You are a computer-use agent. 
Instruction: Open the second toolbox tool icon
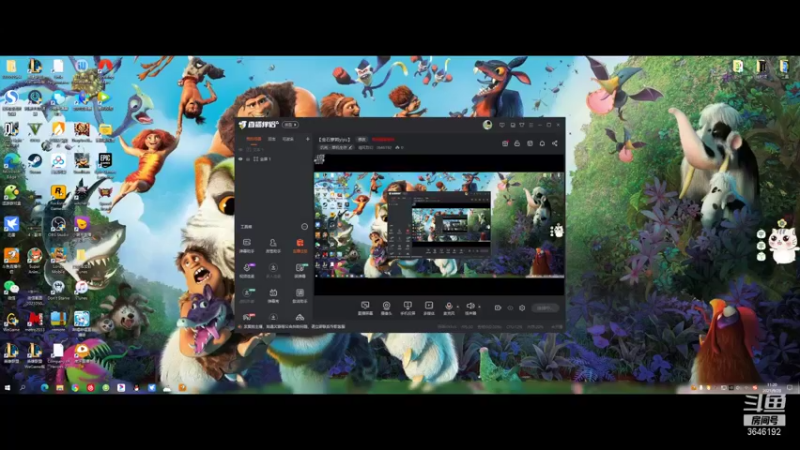[x=273, y=245]
